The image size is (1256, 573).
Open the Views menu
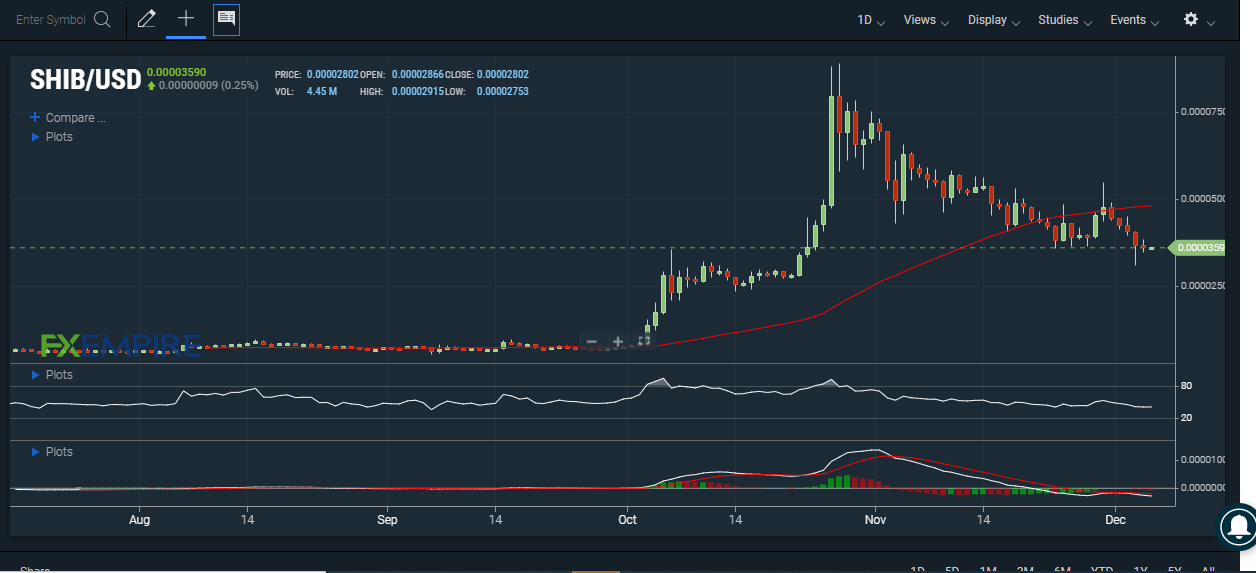click(x=925, y=20)
